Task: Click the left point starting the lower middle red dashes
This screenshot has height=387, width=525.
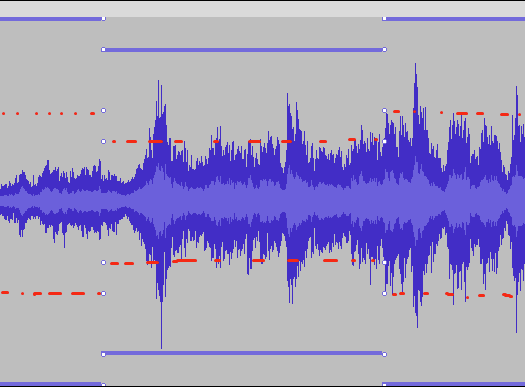Action: tap(103, 262)
